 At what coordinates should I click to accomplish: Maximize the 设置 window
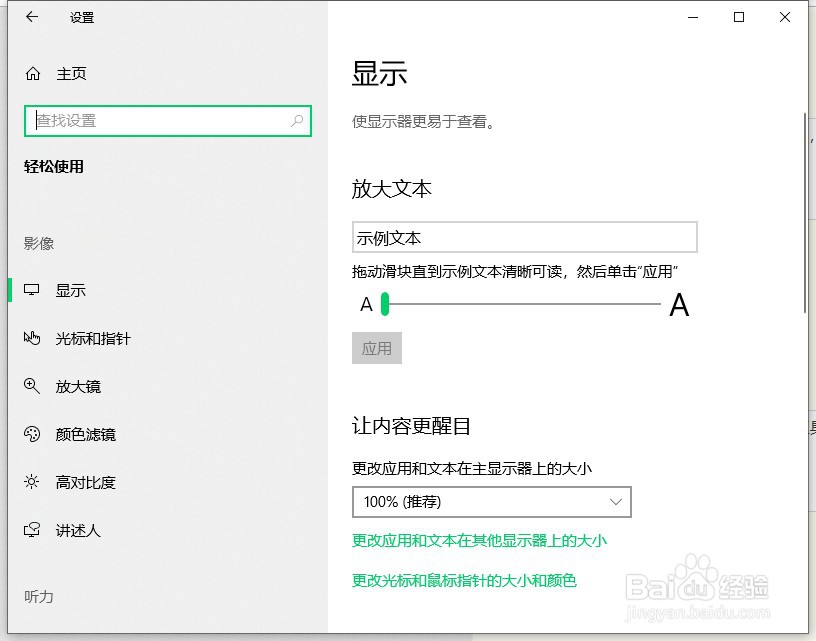pos(738,17)
